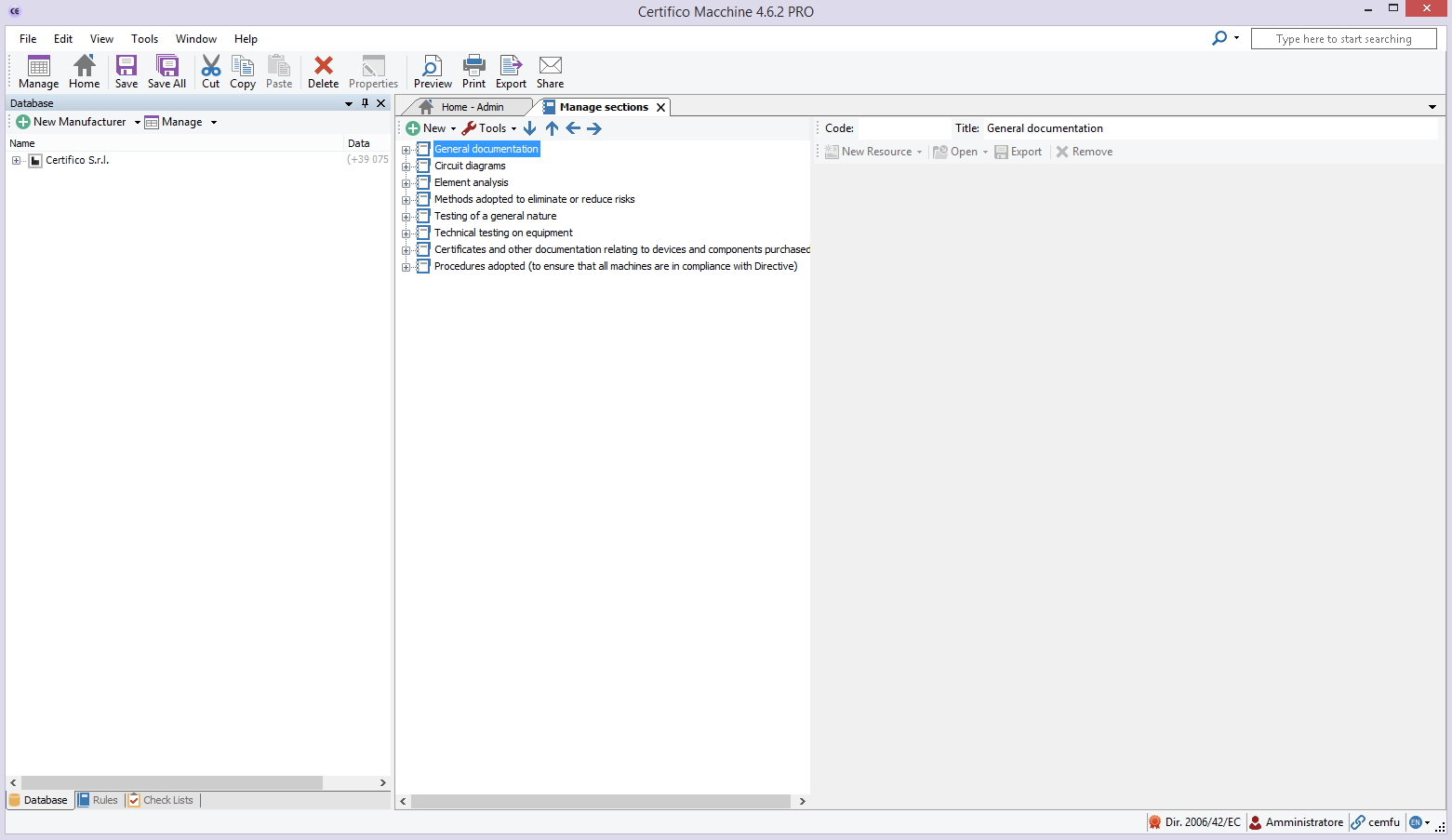This screenshot has height=840, width=1452.
Task: Open the Window menu
Action: tap(195, 39)
